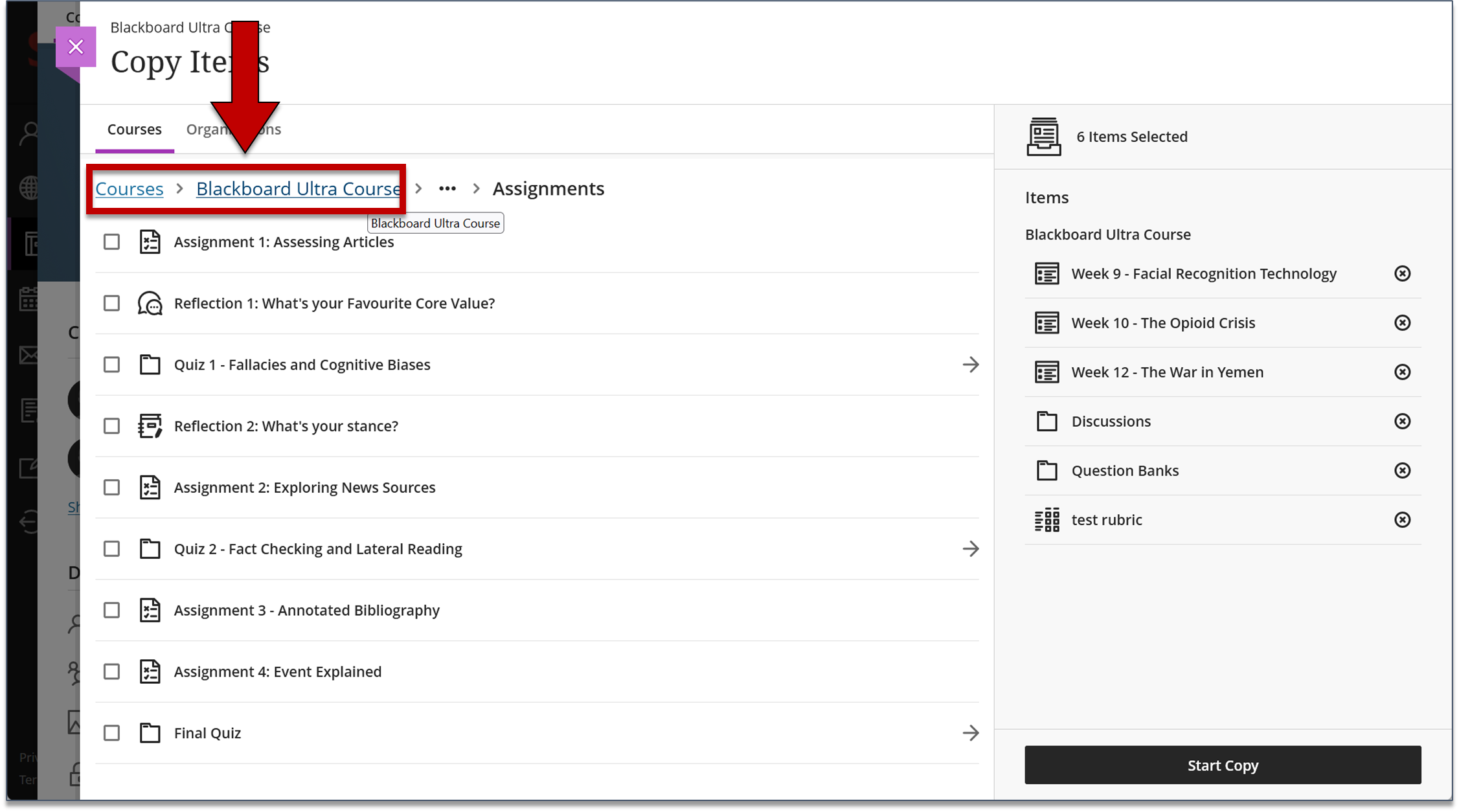Viewport: 1459px width, 812px height.
Task: Remove test rubric from selected items
Action: pos(1402,519)
